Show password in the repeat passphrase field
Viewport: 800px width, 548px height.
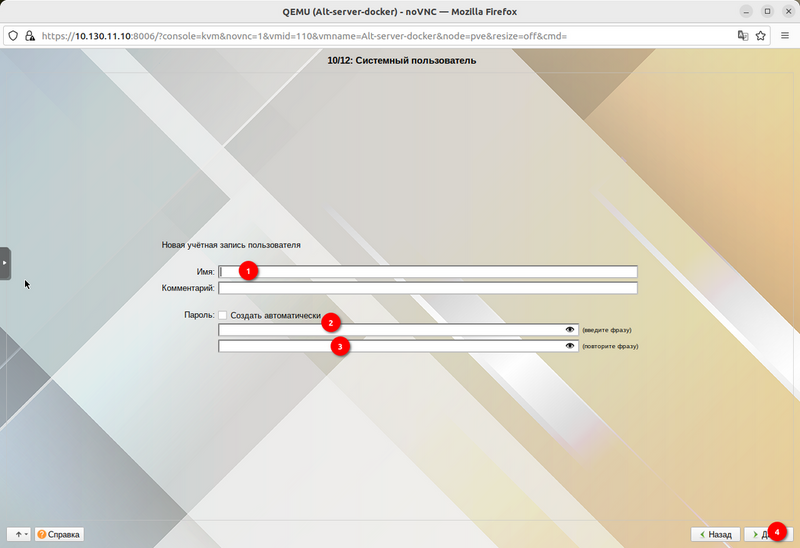pos(570,346)
